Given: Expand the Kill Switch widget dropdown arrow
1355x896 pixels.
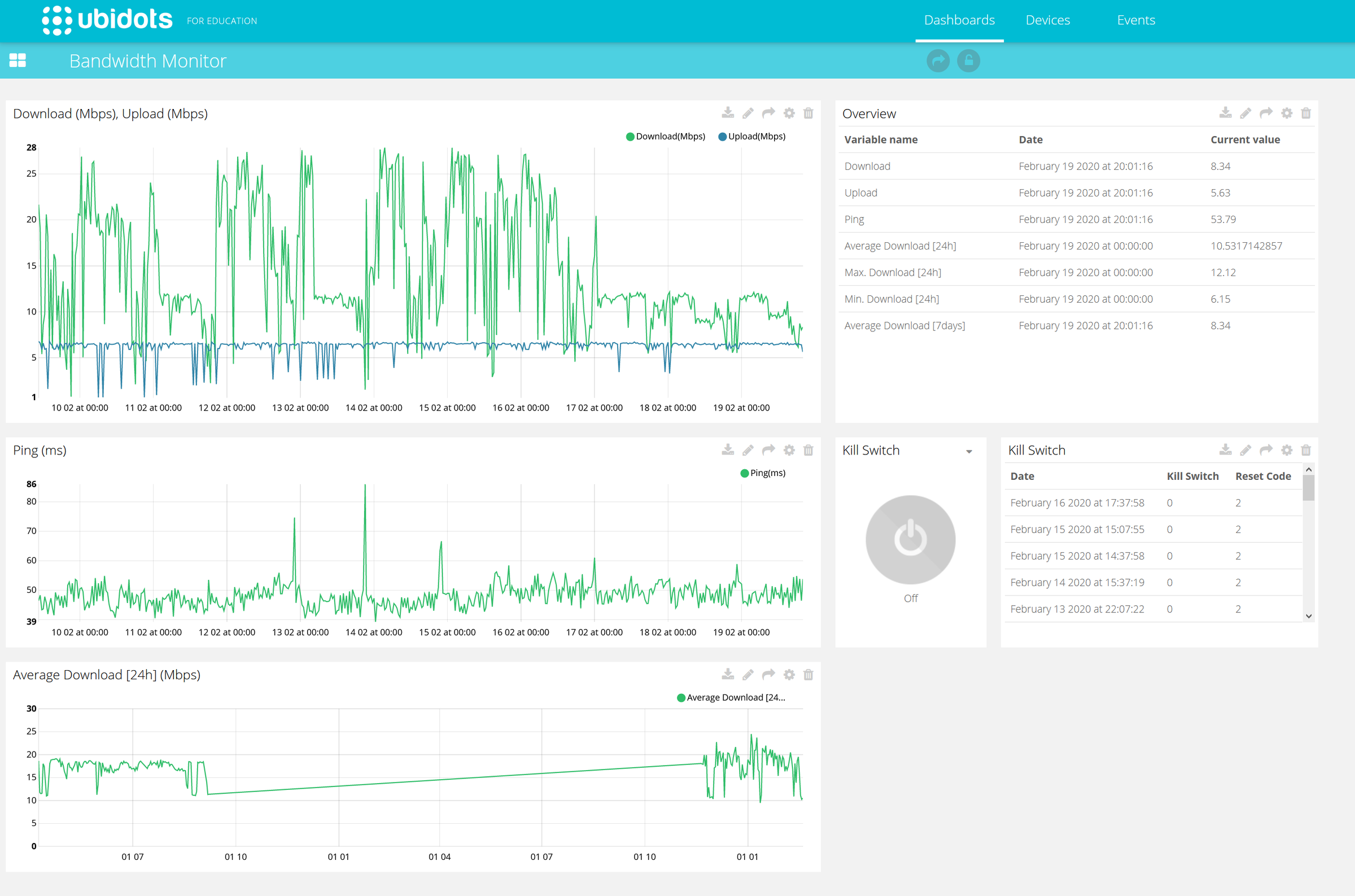Looking at the screenshot, I should [x=968, y=451].
